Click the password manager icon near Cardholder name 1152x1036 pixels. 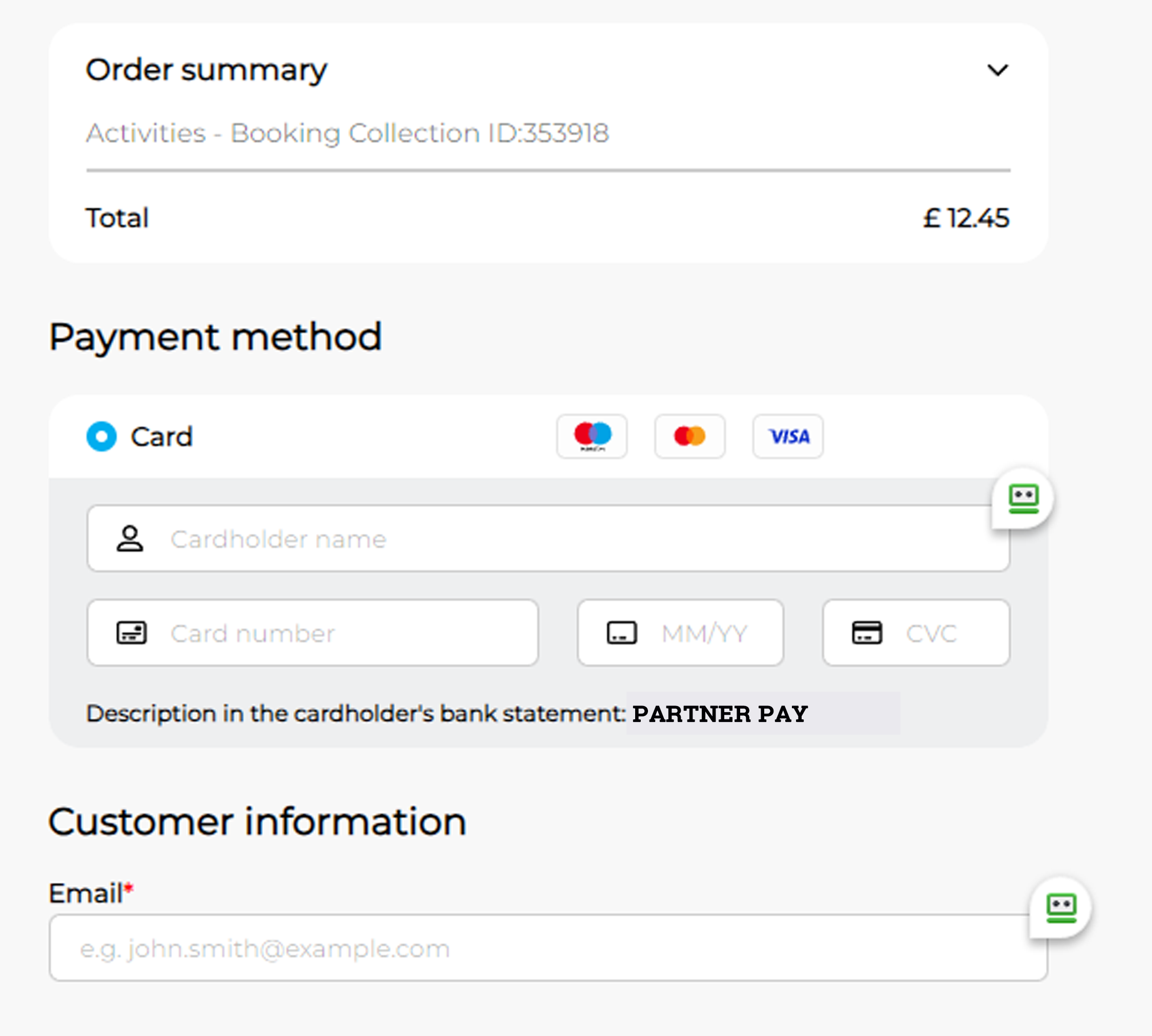coord(1023,499)
